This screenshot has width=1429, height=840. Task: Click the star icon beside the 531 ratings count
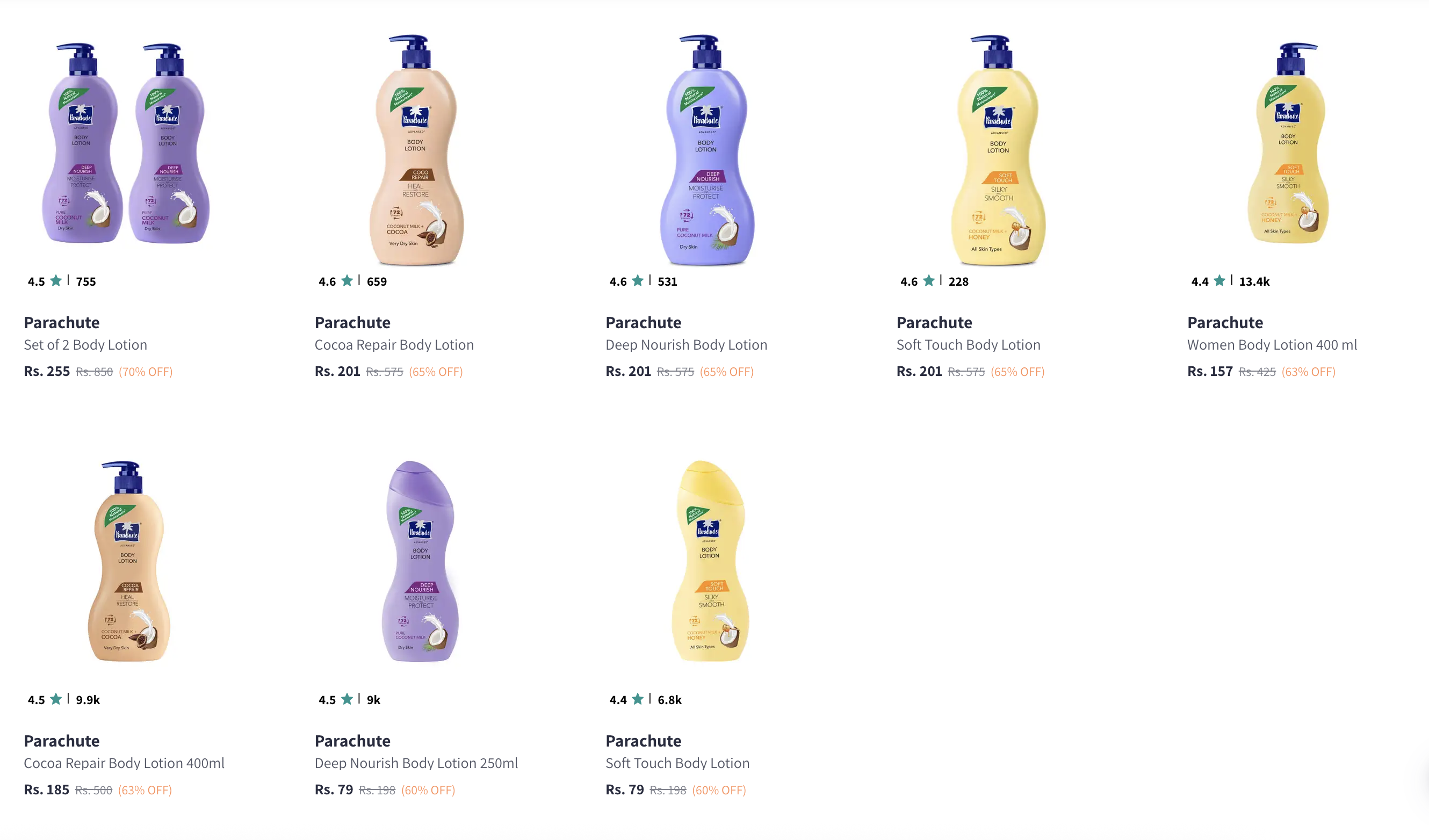point(637,280)
